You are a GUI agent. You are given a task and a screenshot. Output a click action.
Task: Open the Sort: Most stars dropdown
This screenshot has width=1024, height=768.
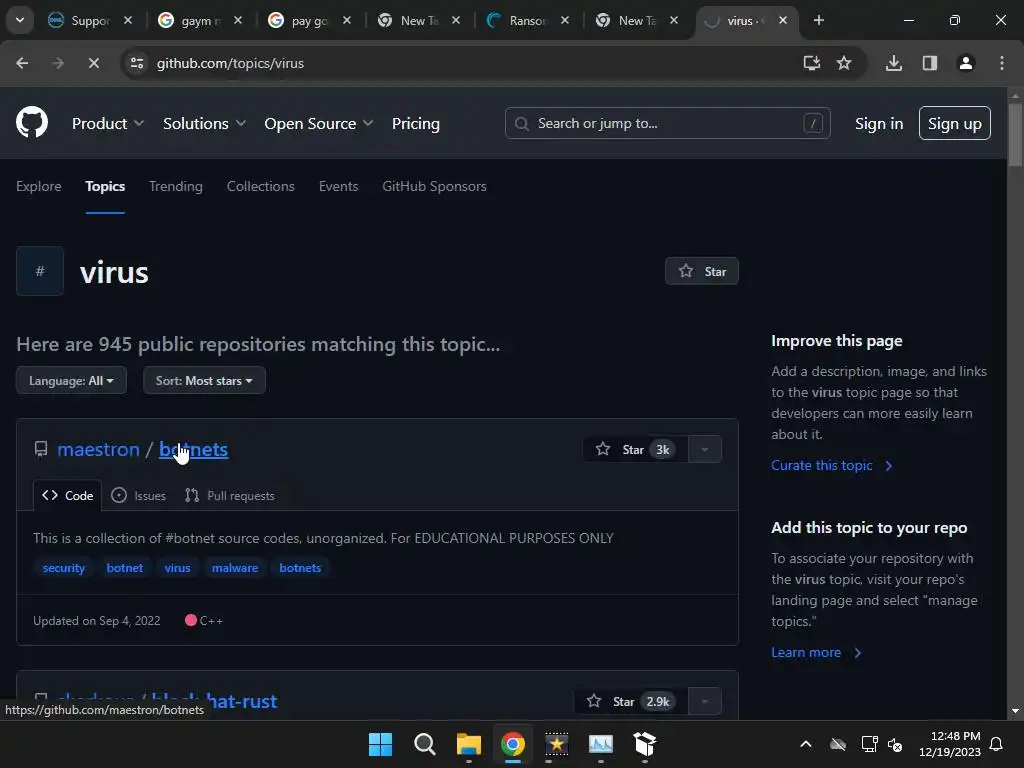pos(204,381)
